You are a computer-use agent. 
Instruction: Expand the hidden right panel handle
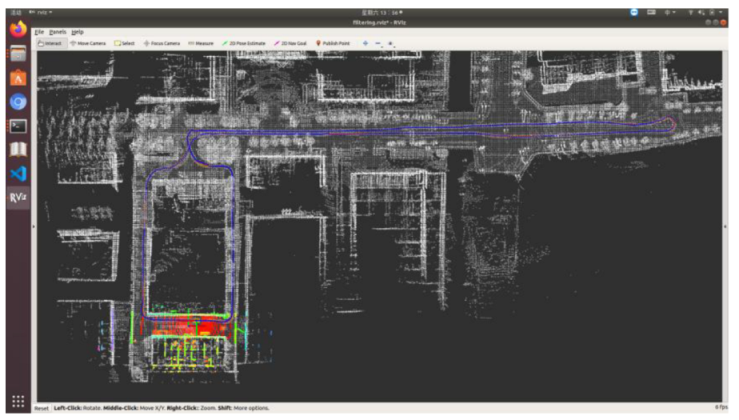pyautogui.click(x=725, y=227)
